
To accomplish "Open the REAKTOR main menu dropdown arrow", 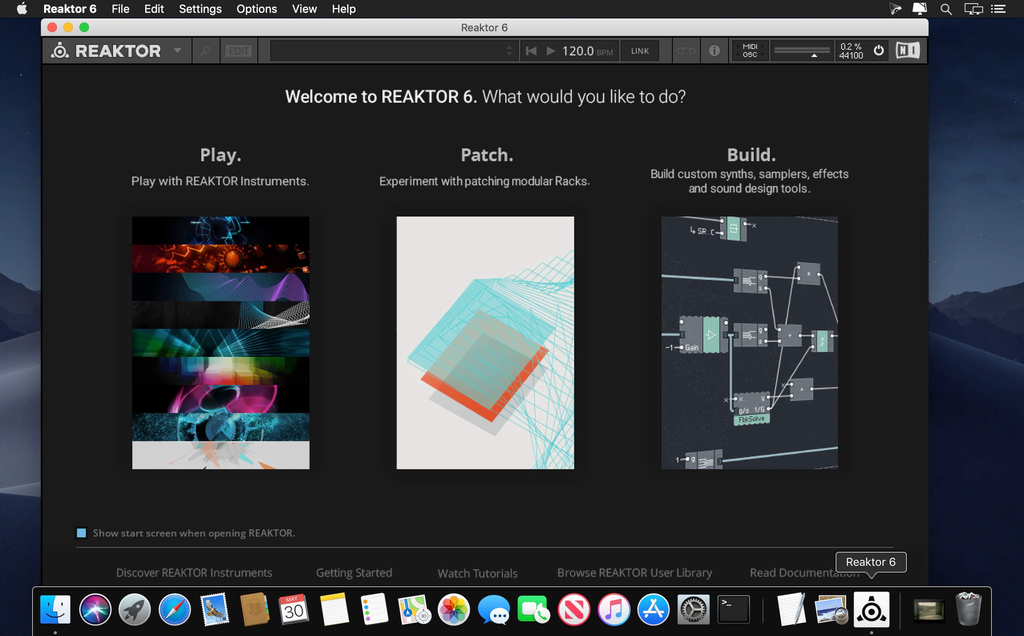I will [x=178, y=51].
